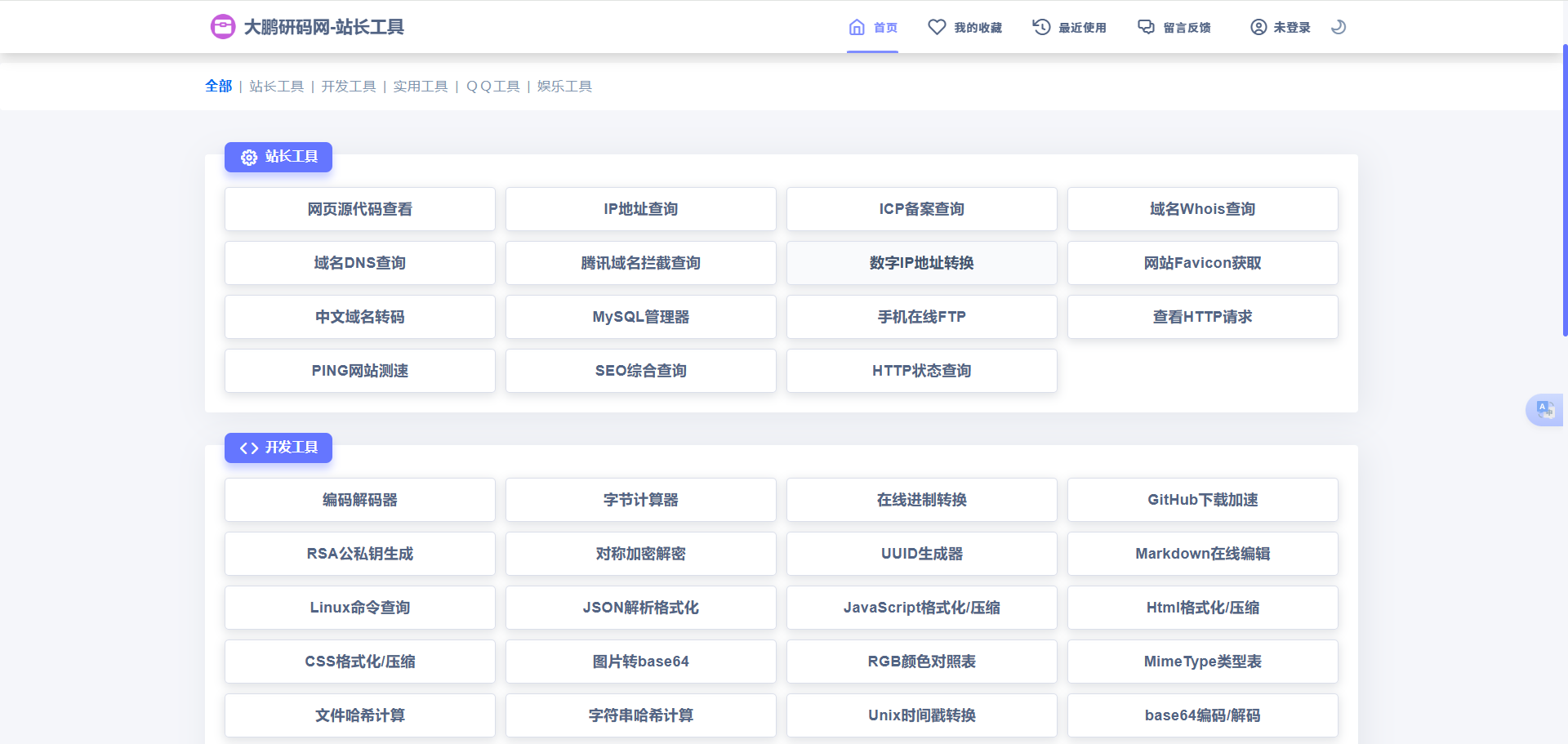Click the page vertical scrollbar
Viewport: 1568px width, 744px height.
pos(1564,188)
